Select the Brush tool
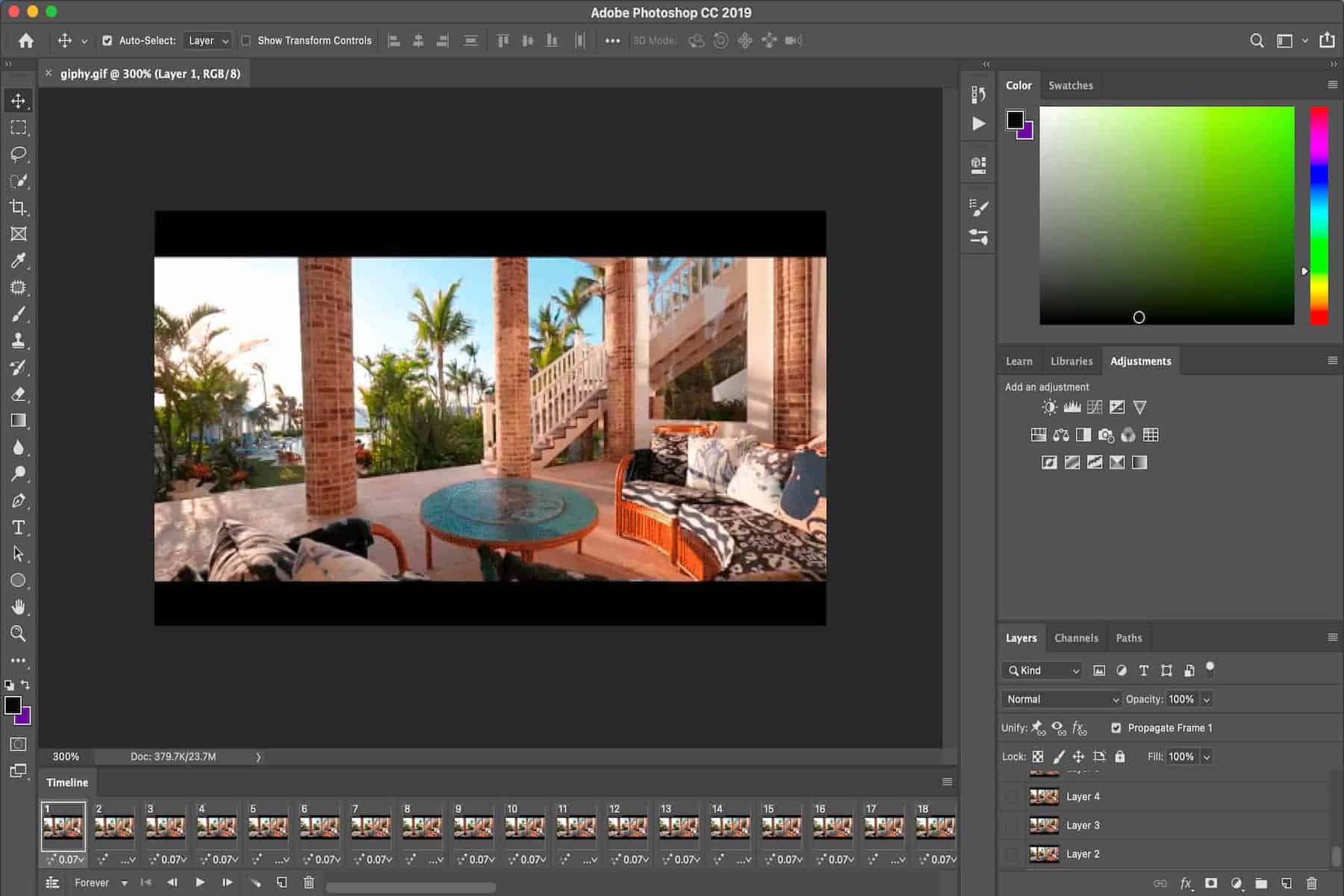This screenshot has height=896, width=1344. pos(19,314)
